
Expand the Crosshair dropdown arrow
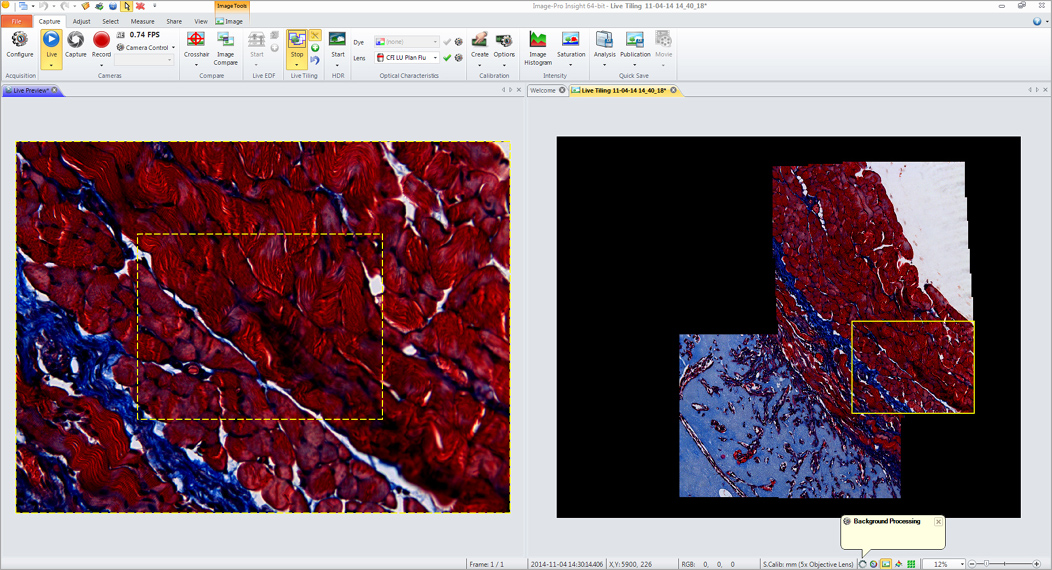click(x=196, y=65)
